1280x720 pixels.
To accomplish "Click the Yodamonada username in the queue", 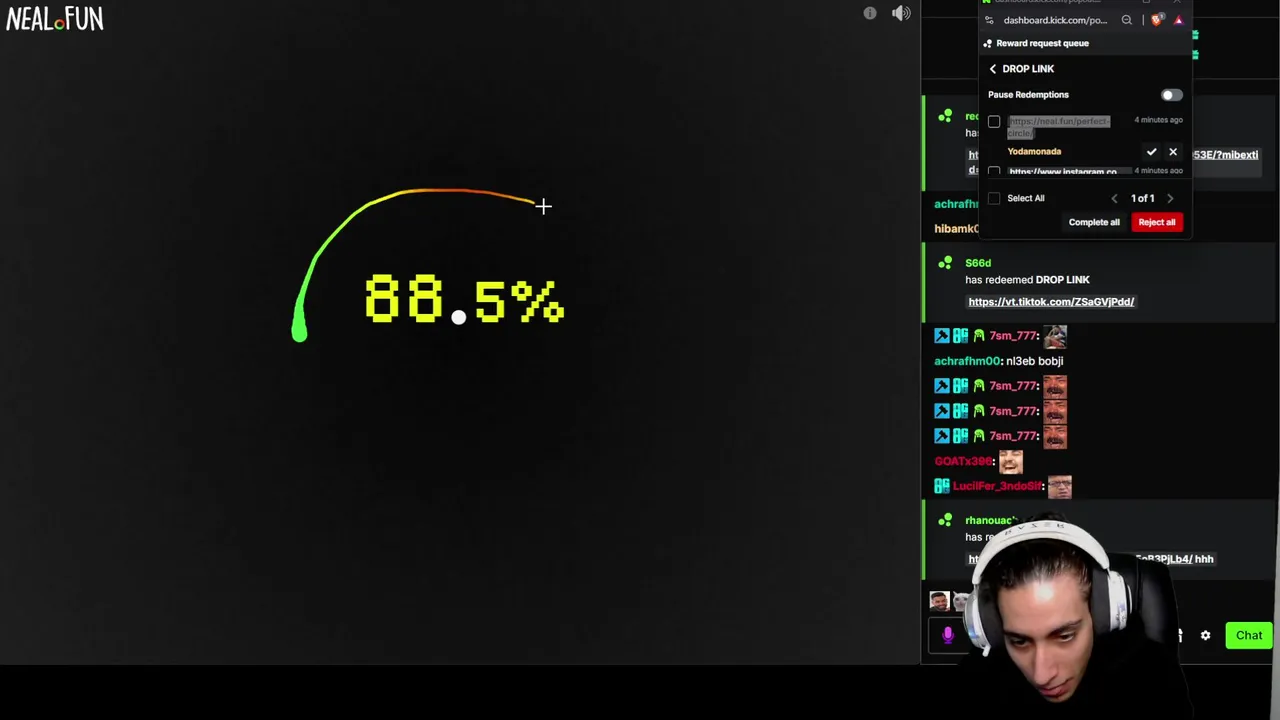I will (1034, 151).
